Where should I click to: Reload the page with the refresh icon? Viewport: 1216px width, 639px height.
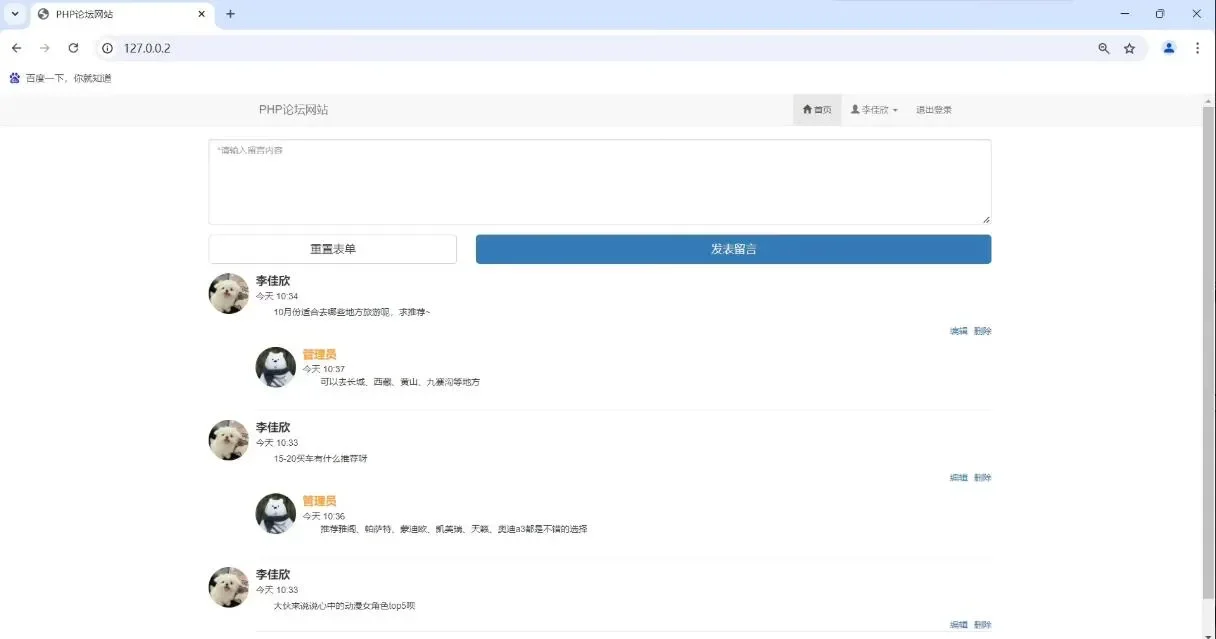pyautogui.click(x=73, y=47)
